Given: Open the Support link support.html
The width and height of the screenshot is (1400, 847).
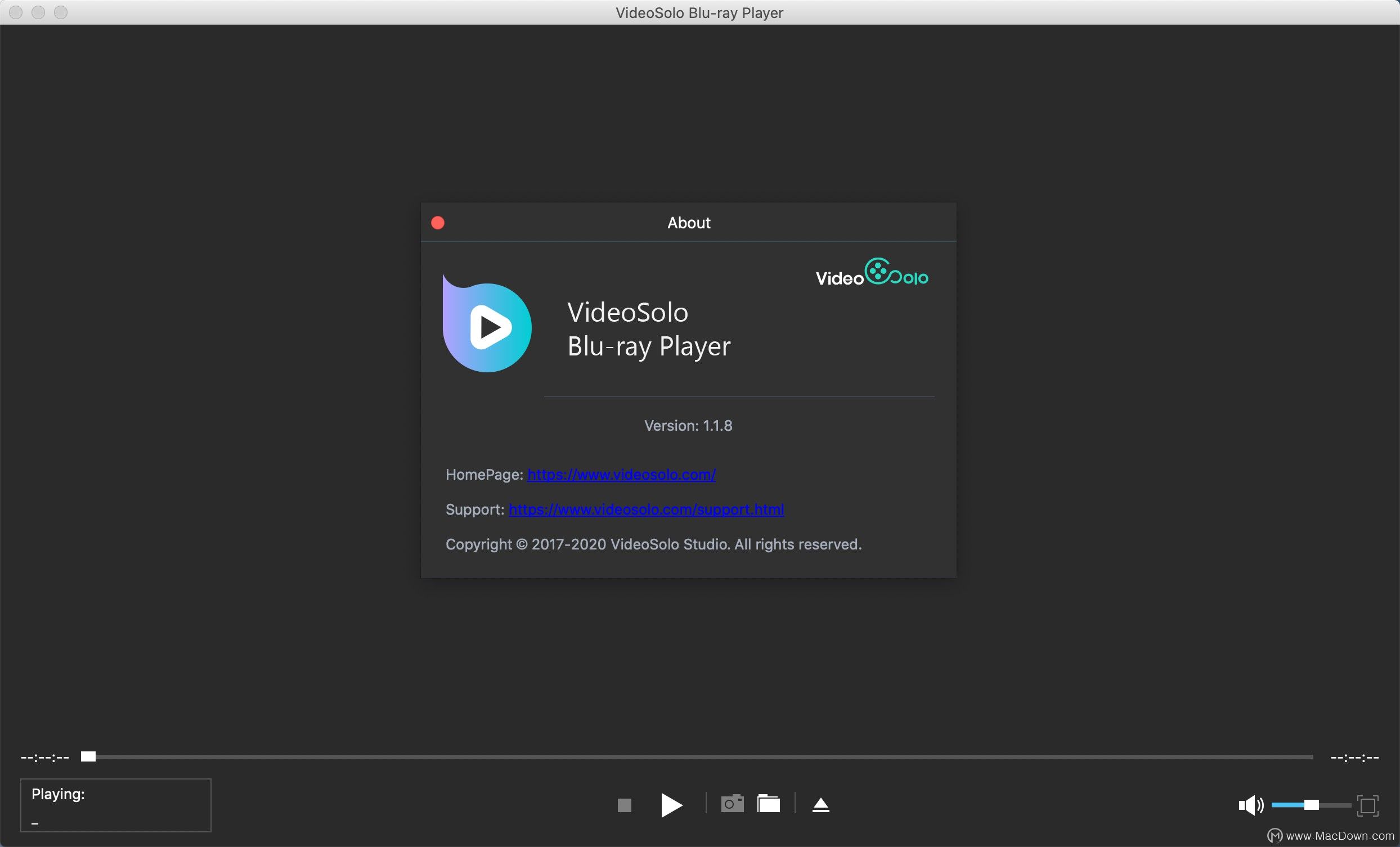Looking at the screenshot, I should [646, 509].
